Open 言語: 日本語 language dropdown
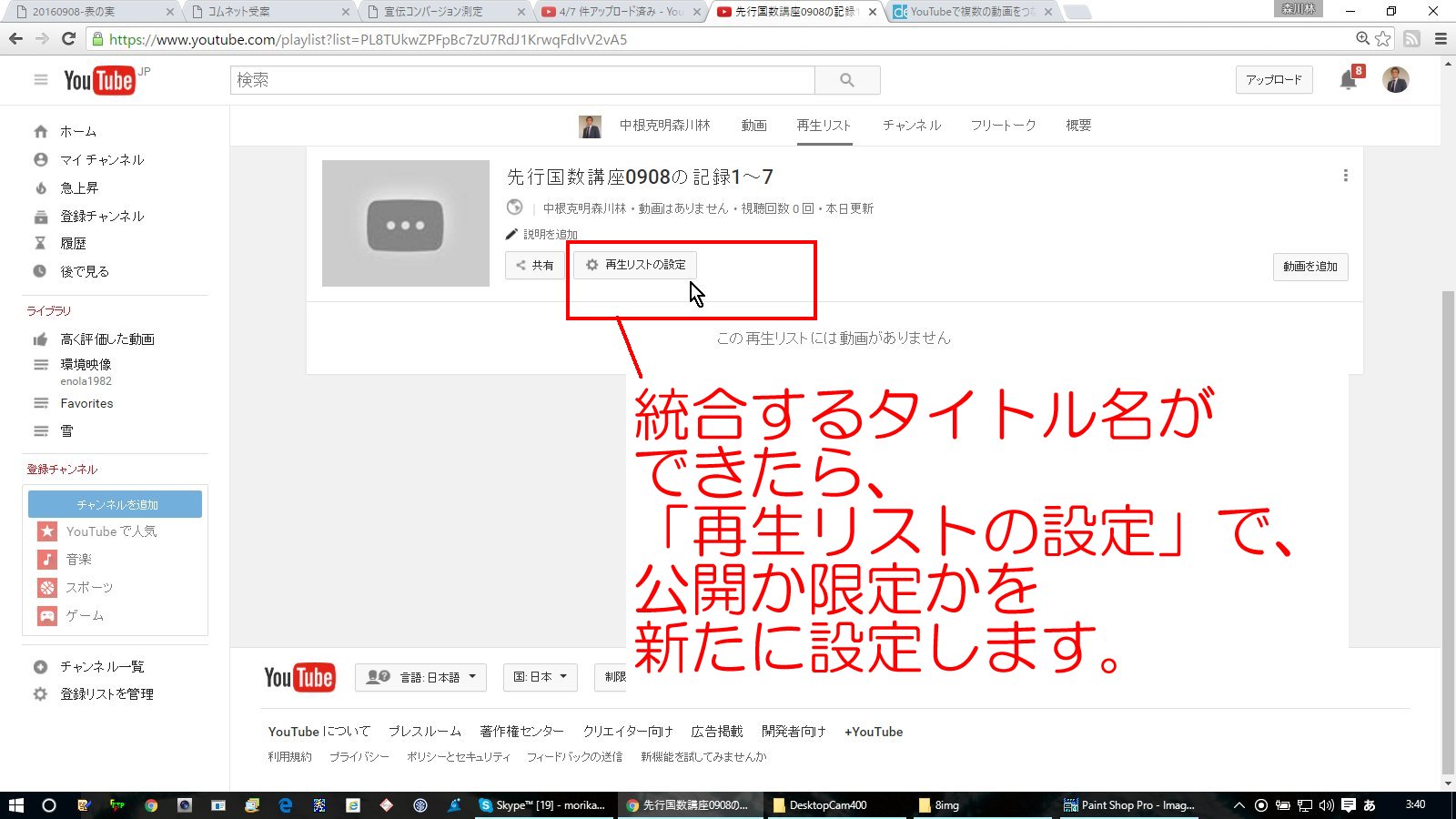This screenshot has width=1456, height=819. pos(421,677)
